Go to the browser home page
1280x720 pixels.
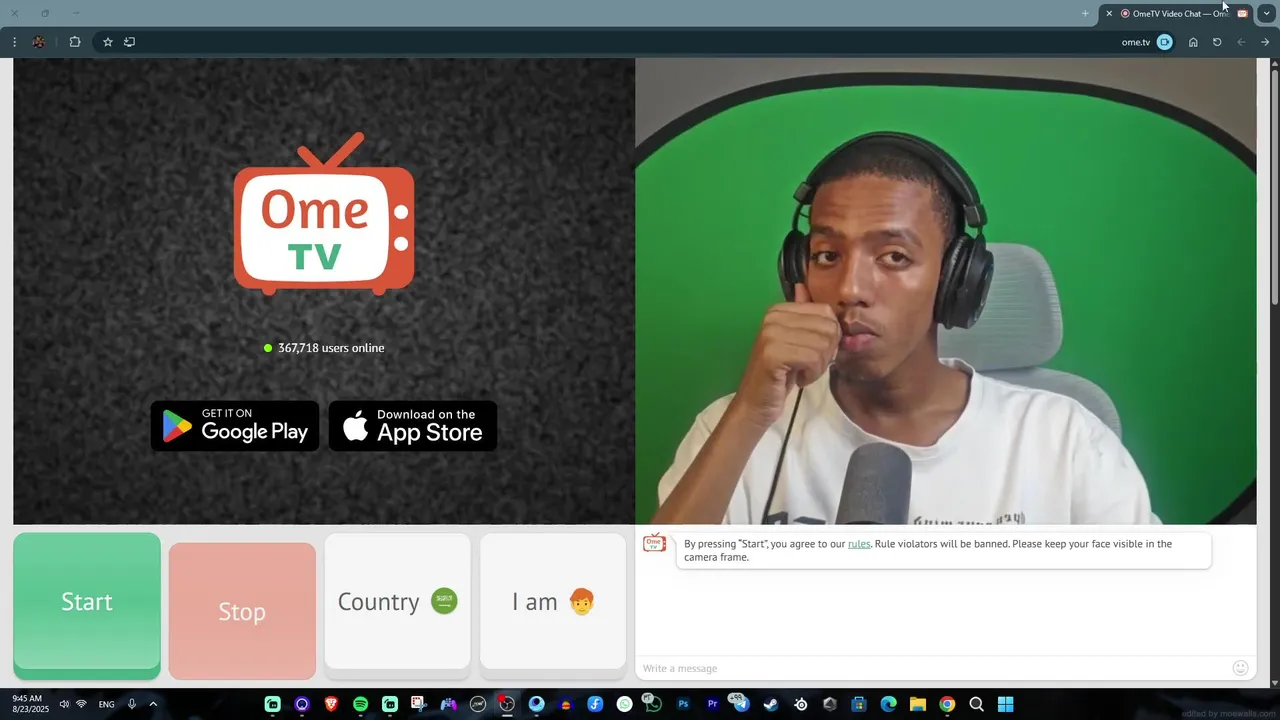(1193, 42)
